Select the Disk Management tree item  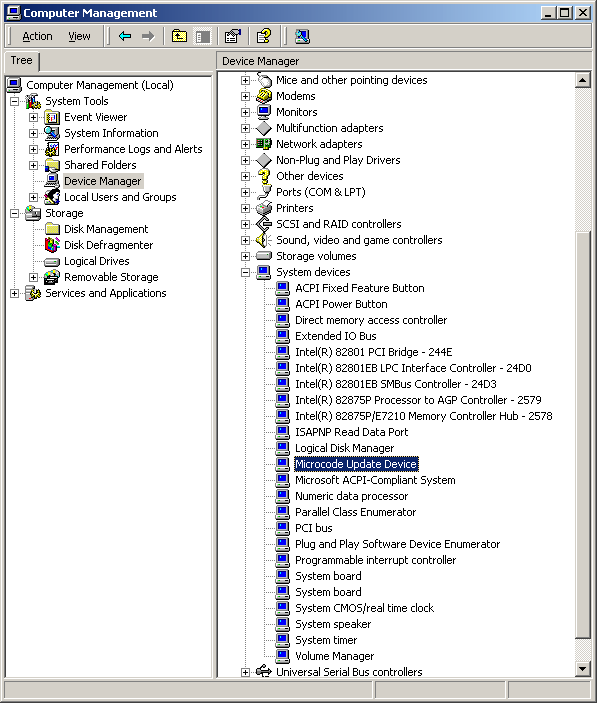point(106,229)
